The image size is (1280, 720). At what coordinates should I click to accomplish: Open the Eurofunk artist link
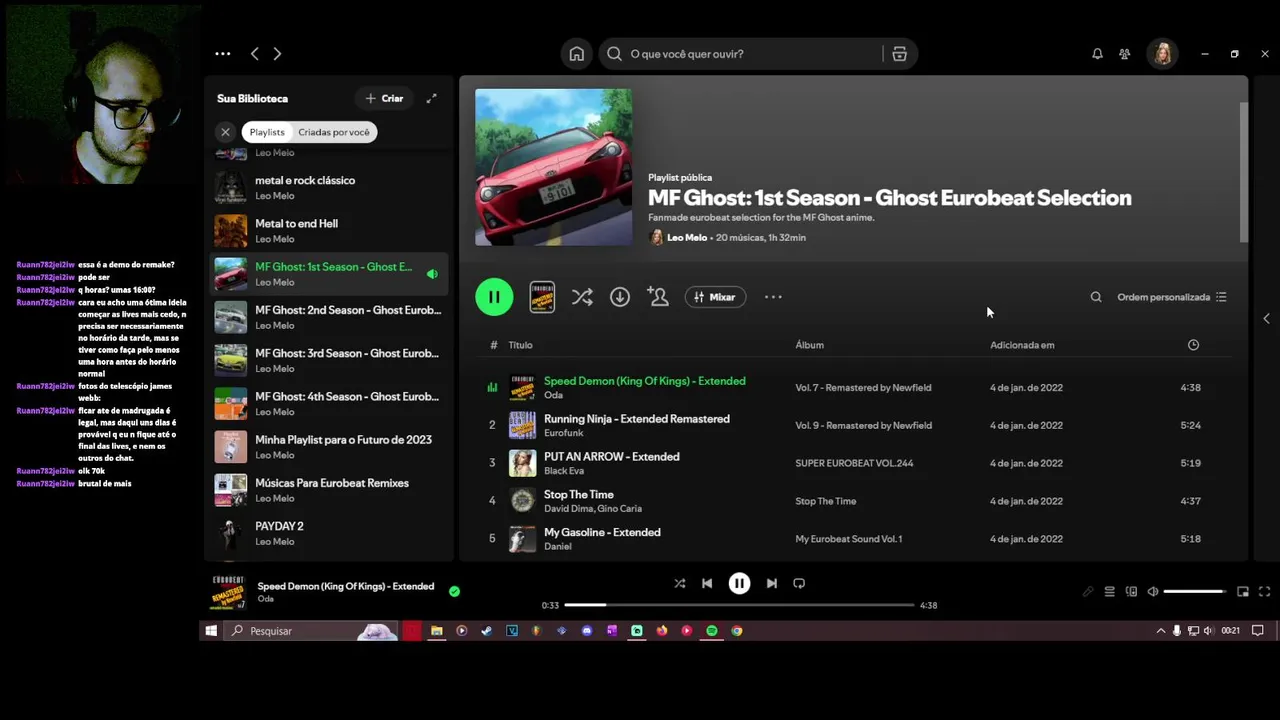pyautogui.click(x=564, y=433)
